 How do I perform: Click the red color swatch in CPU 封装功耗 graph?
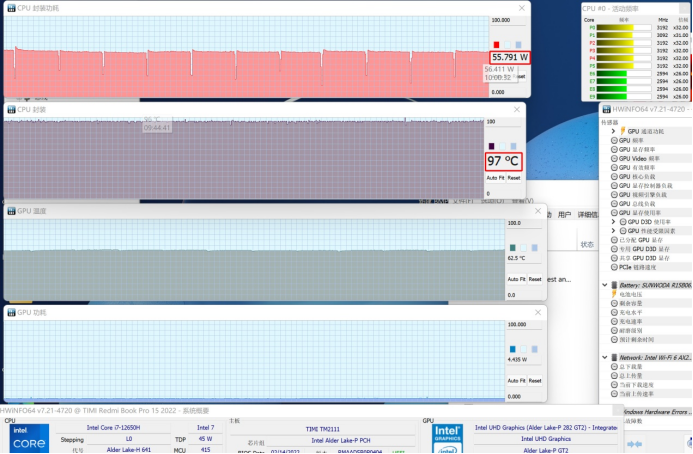[x=496, y=45]
